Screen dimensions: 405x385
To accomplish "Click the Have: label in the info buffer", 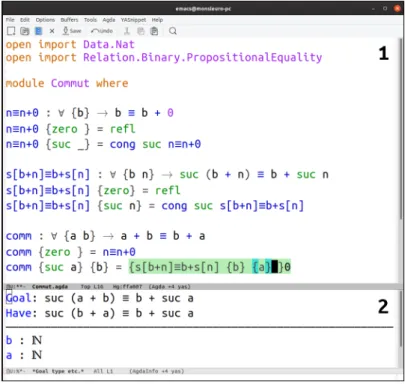I will pyautogui.click(x=21, y=313).
